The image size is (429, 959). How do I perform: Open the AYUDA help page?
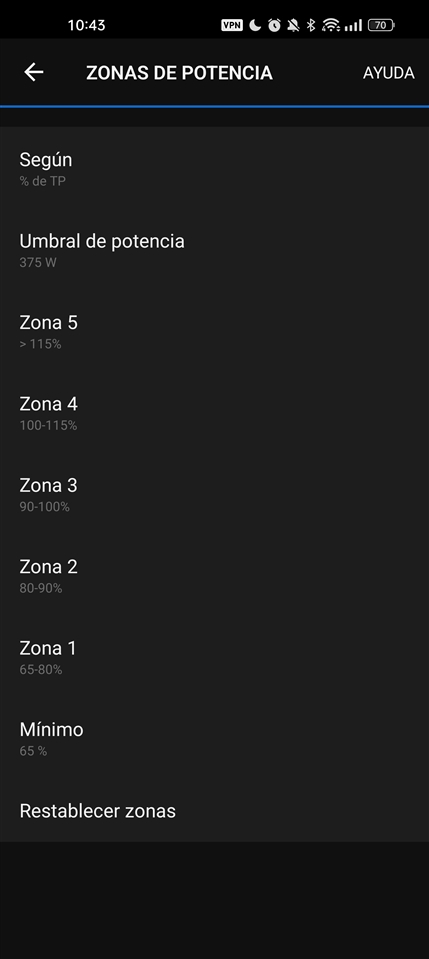pyautogui.click(x=389, y=73)
